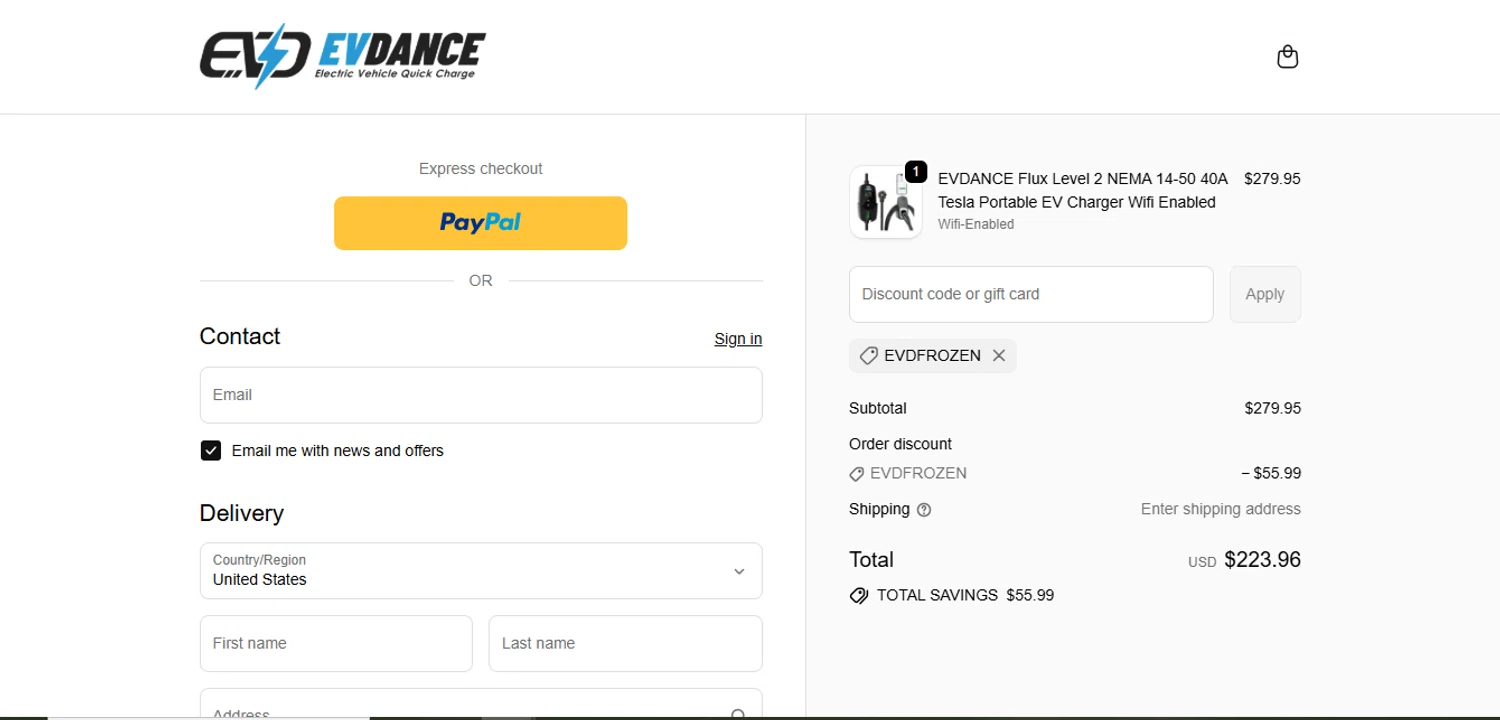1500x720 pixels.
Task: Click the Order discount label
Action: coord(900,444)
